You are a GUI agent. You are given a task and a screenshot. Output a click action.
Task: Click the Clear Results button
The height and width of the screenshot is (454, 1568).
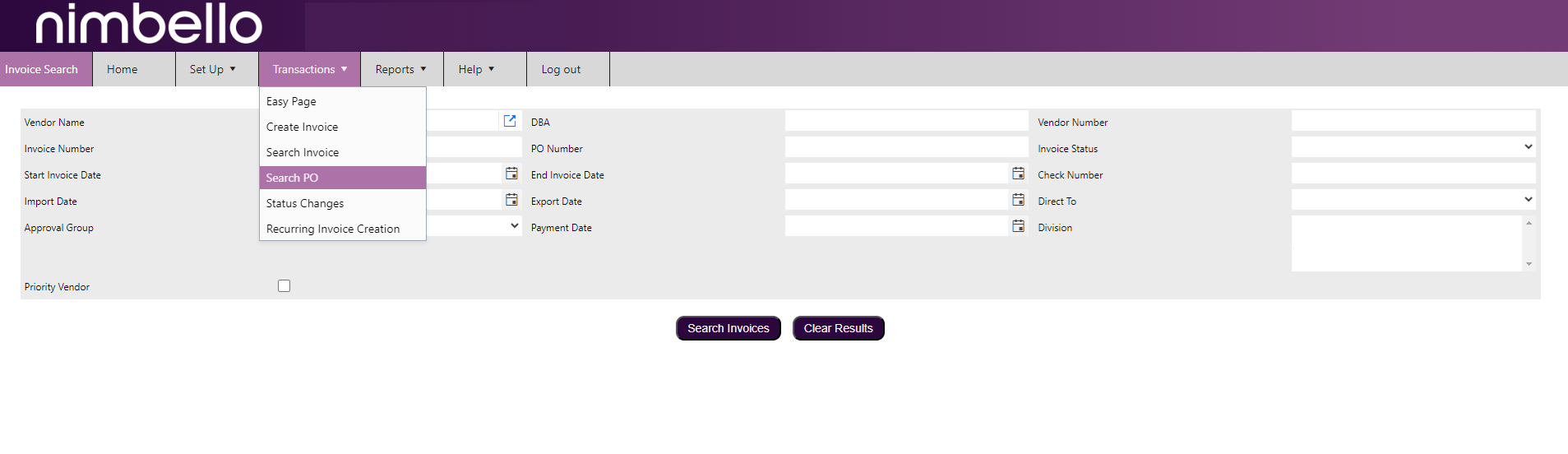pos(838,328)
